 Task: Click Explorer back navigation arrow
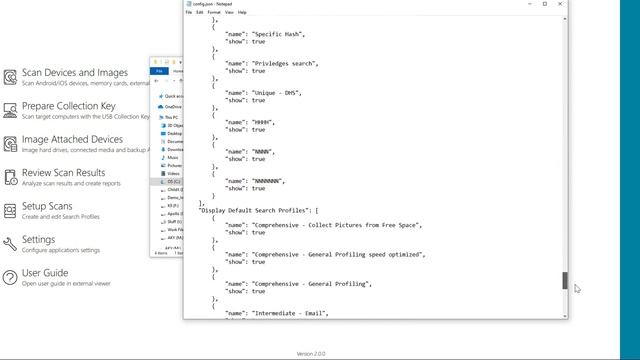click(156, 81)
